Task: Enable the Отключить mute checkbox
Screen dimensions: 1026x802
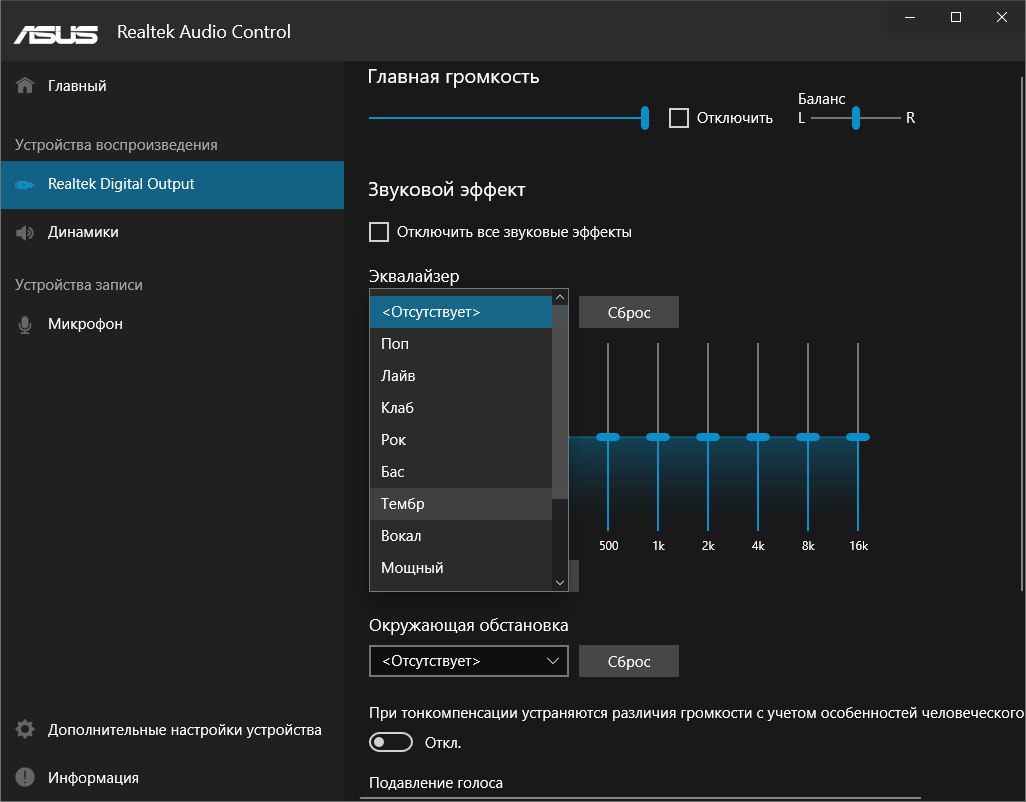Action: pos(679,117)
